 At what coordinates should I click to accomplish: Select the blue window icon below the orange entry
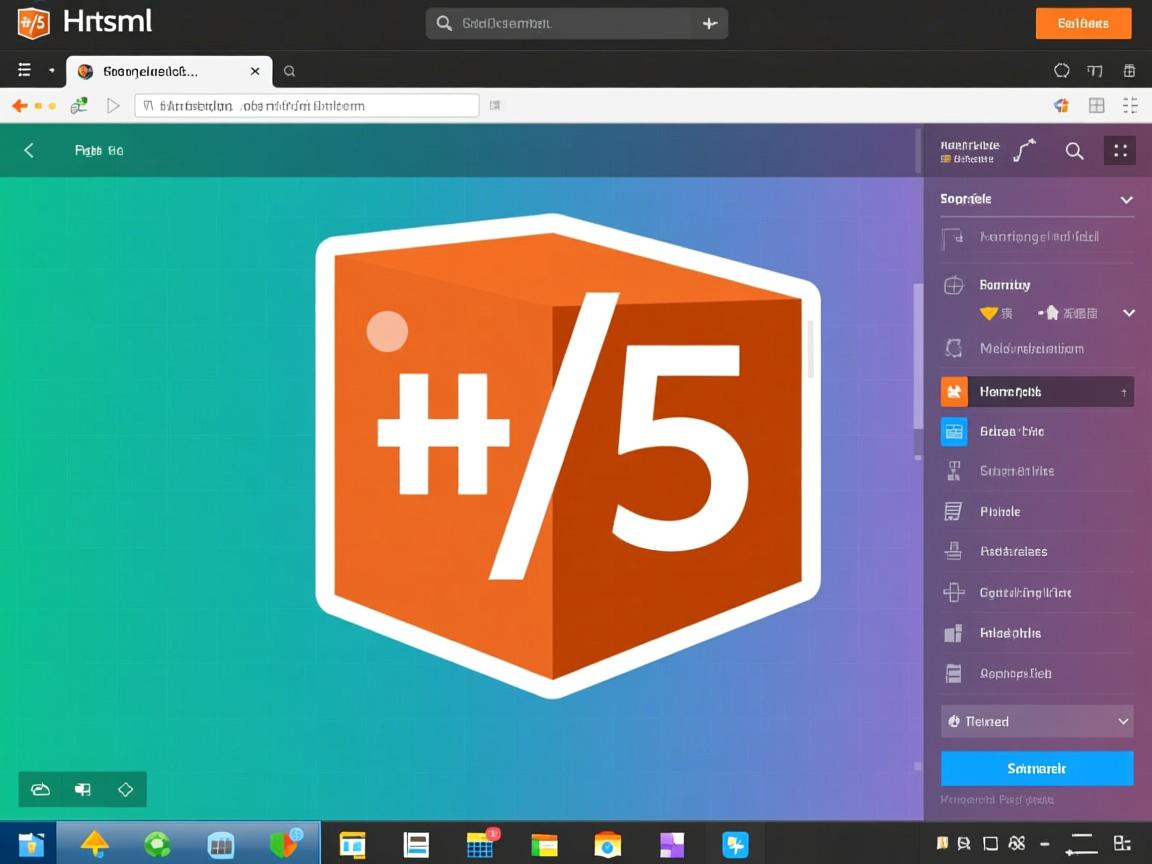953,431
